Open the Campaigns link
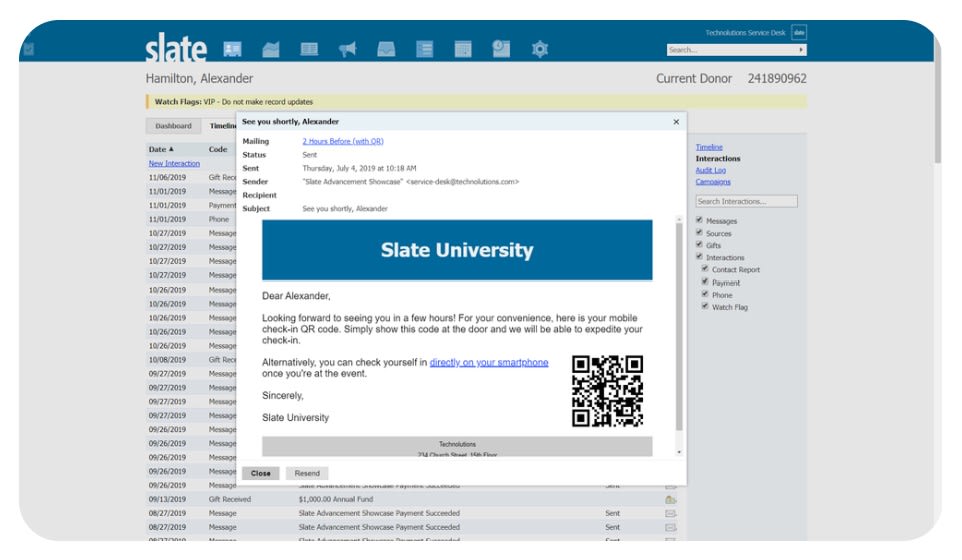Screen dimensions: 962x560 click(x=713, y=182)
